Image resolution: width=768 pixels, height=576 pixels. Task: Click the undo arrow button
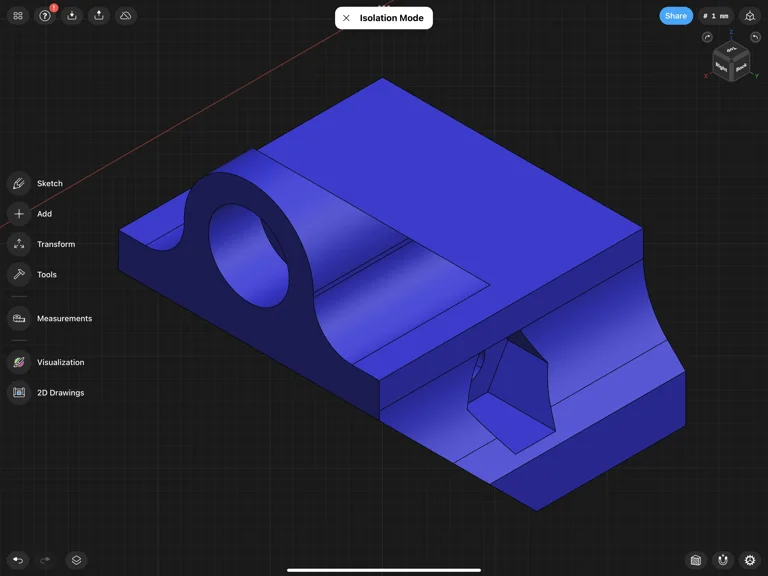pos(18,560)
